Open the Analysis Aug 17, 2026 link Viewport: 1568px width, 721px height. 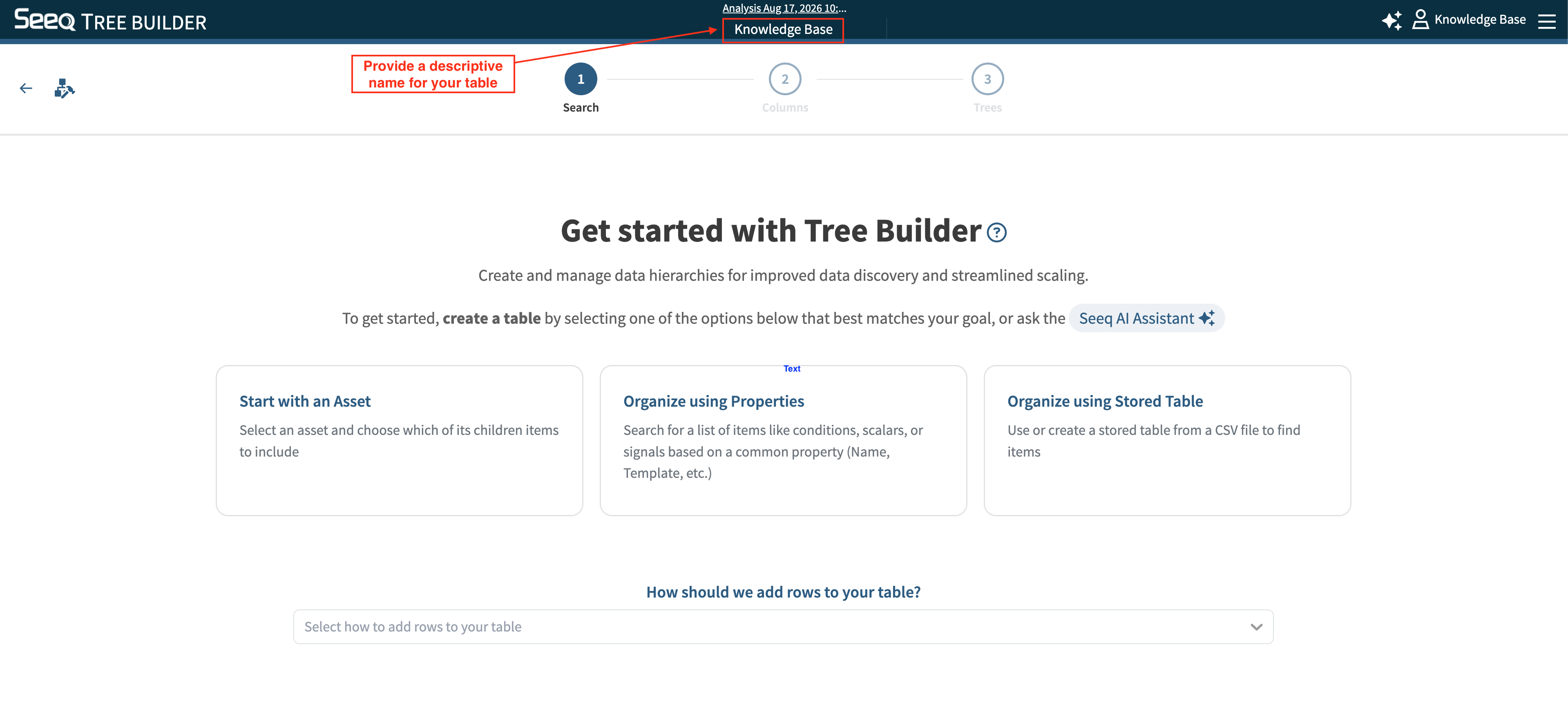784,8
